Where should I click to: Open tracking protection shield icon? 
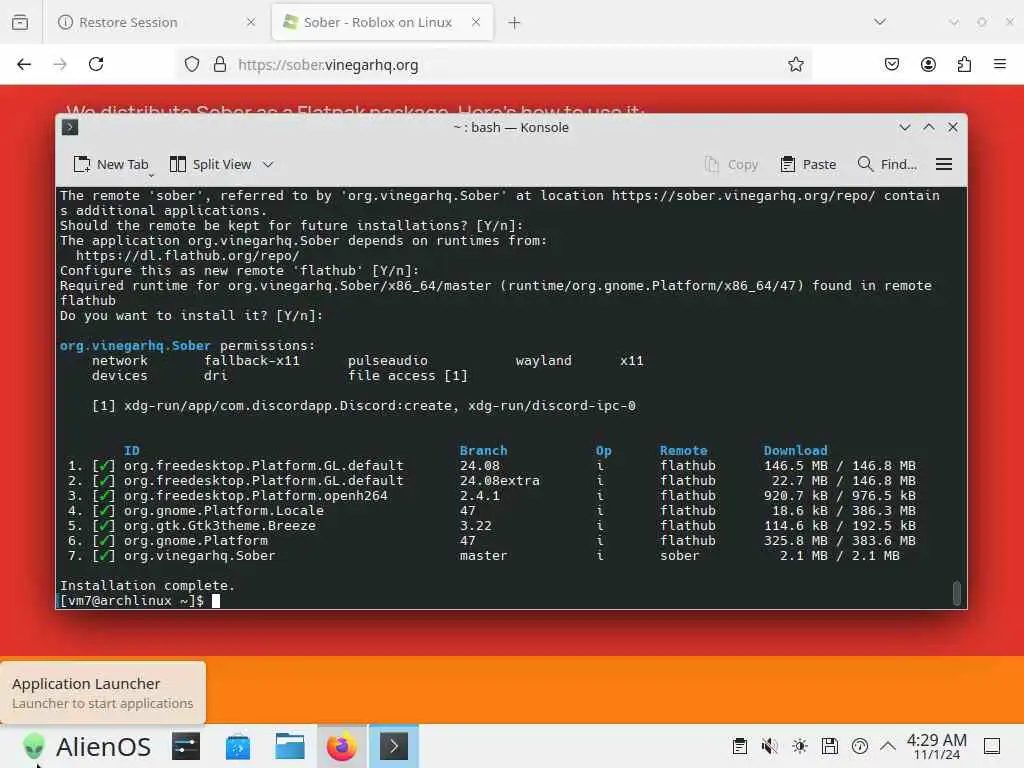tap(191, 64)
